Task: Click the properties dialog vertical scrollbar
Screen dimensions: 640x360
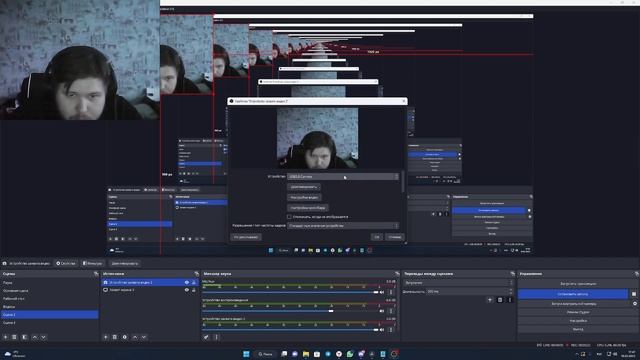Action: click(x=403, y=182)
